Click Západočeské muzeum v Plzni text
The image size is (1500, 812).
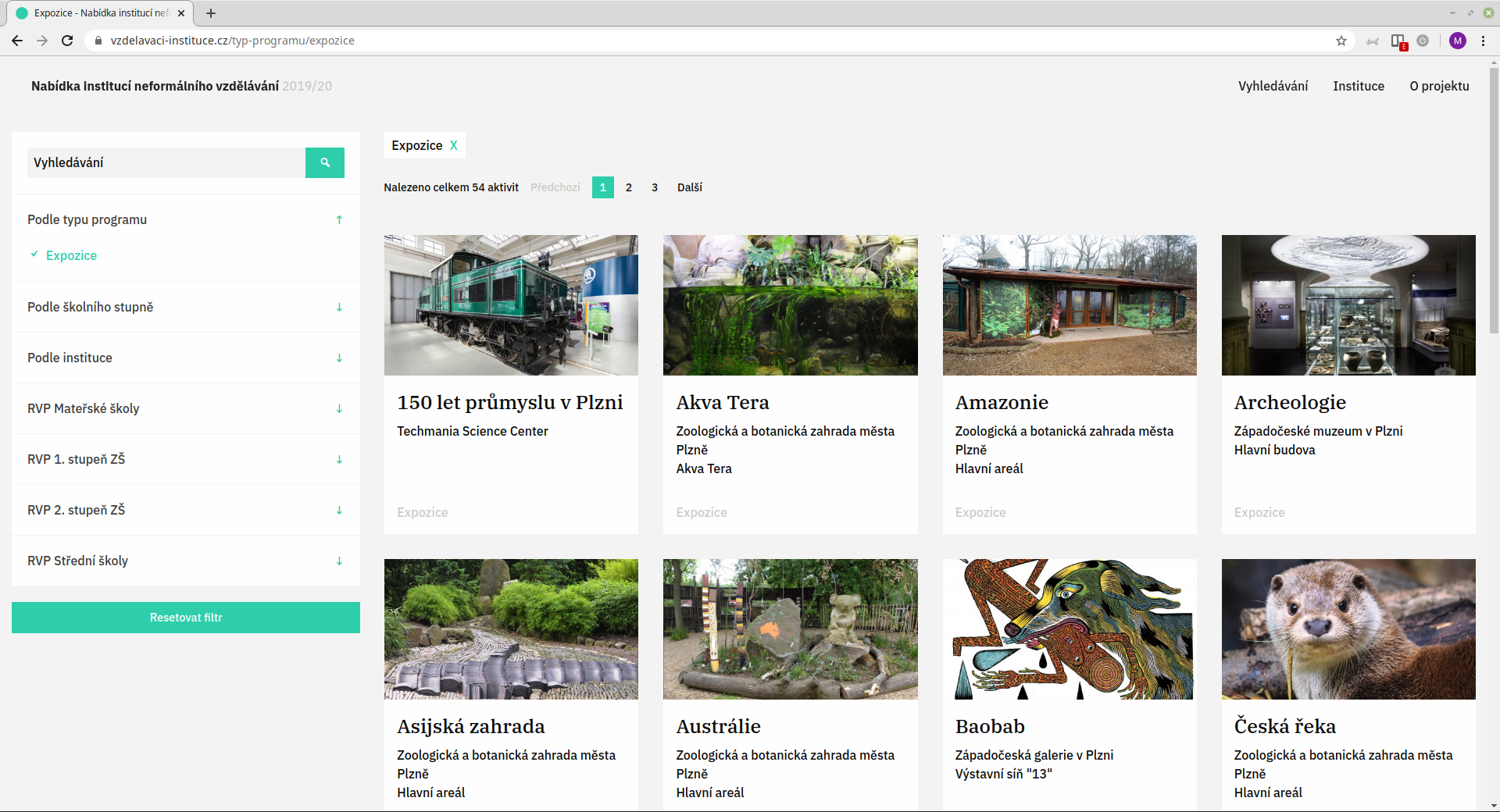[x=1318, y=431]
